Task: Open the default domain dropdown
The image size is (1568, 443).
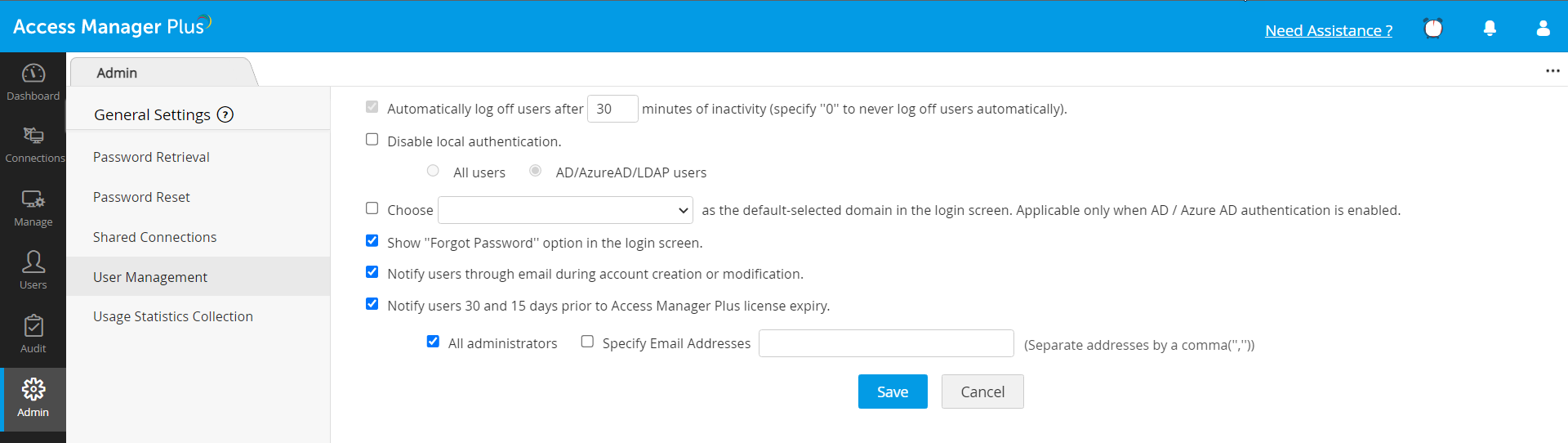Action: pos(565,210)
